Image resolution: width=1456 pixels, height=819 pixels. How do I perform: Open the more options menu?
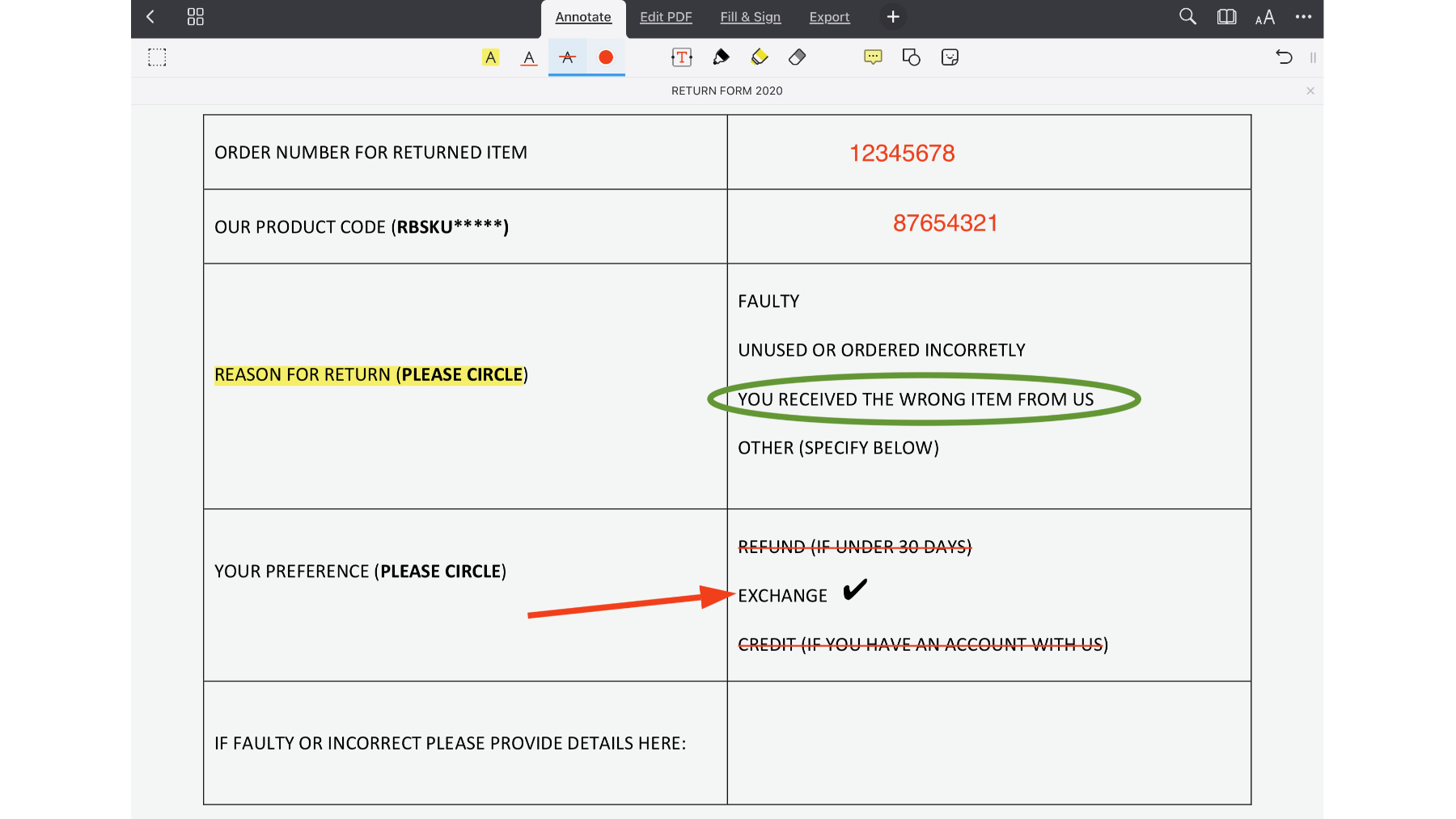coord(1303,16)
